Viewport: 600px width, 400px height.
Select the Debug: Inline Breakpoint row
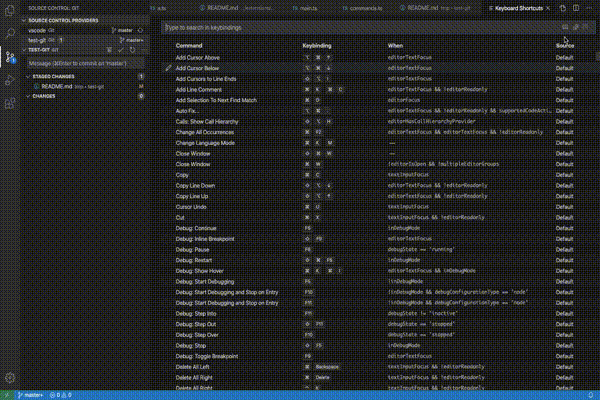pos(379,239)
